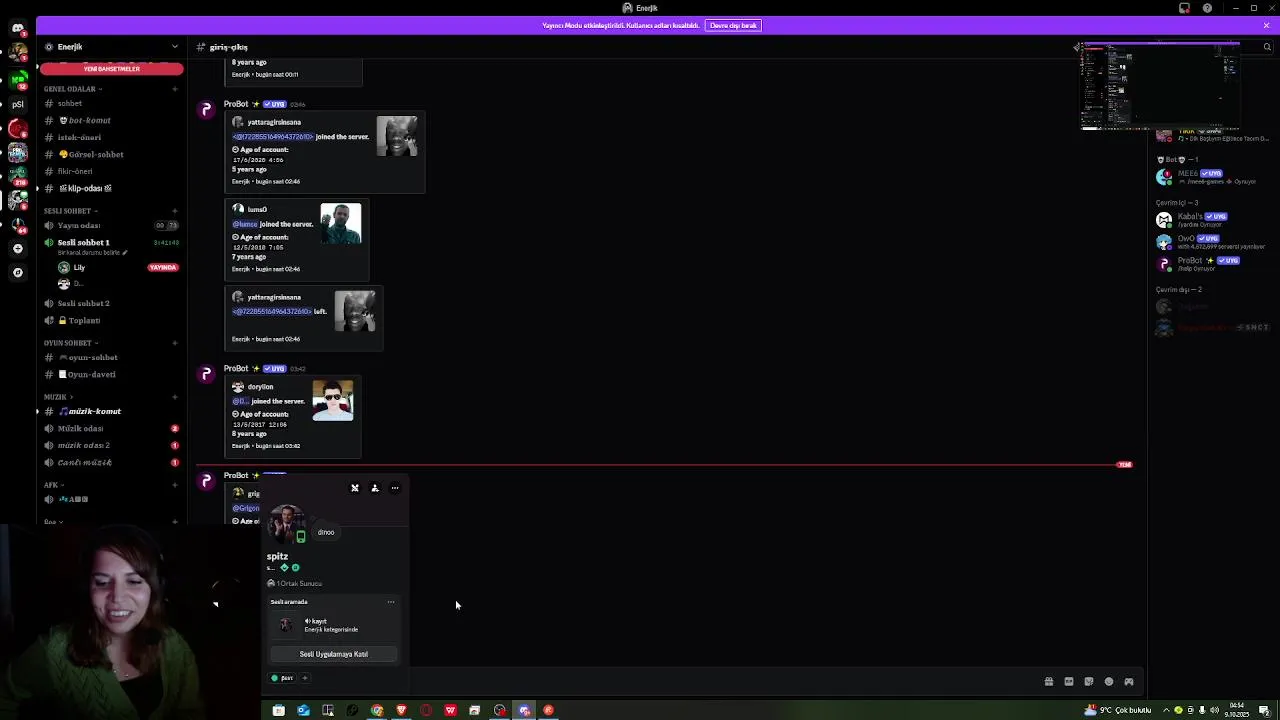Join the locked Toplantı voice channel

click(111, 320)
